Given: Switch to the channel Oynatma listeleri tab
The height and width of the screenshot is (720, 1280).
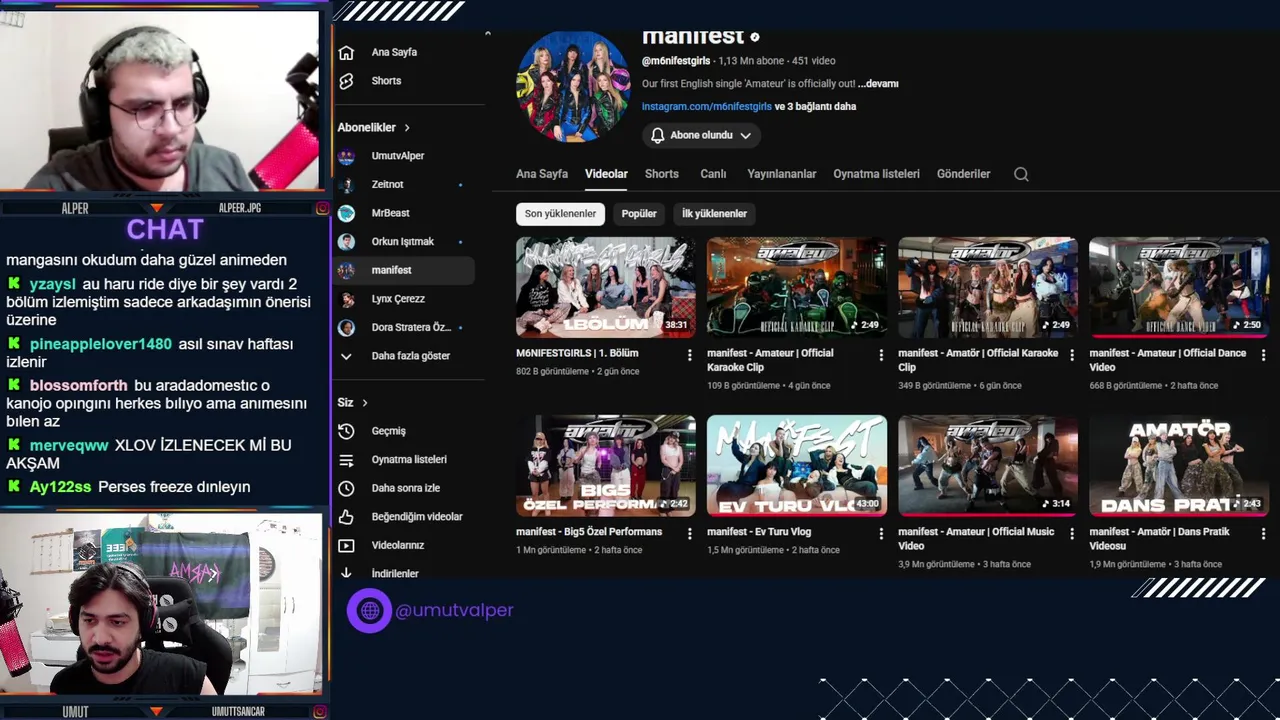Looking at the screenshot, I should pos(877,174).
